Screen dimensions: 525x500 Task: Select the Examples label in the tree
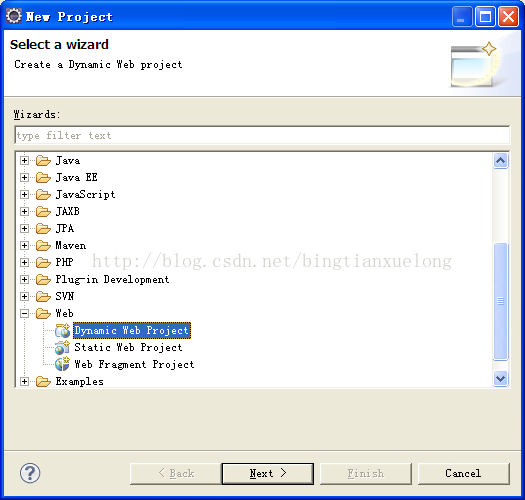[80, 381]
